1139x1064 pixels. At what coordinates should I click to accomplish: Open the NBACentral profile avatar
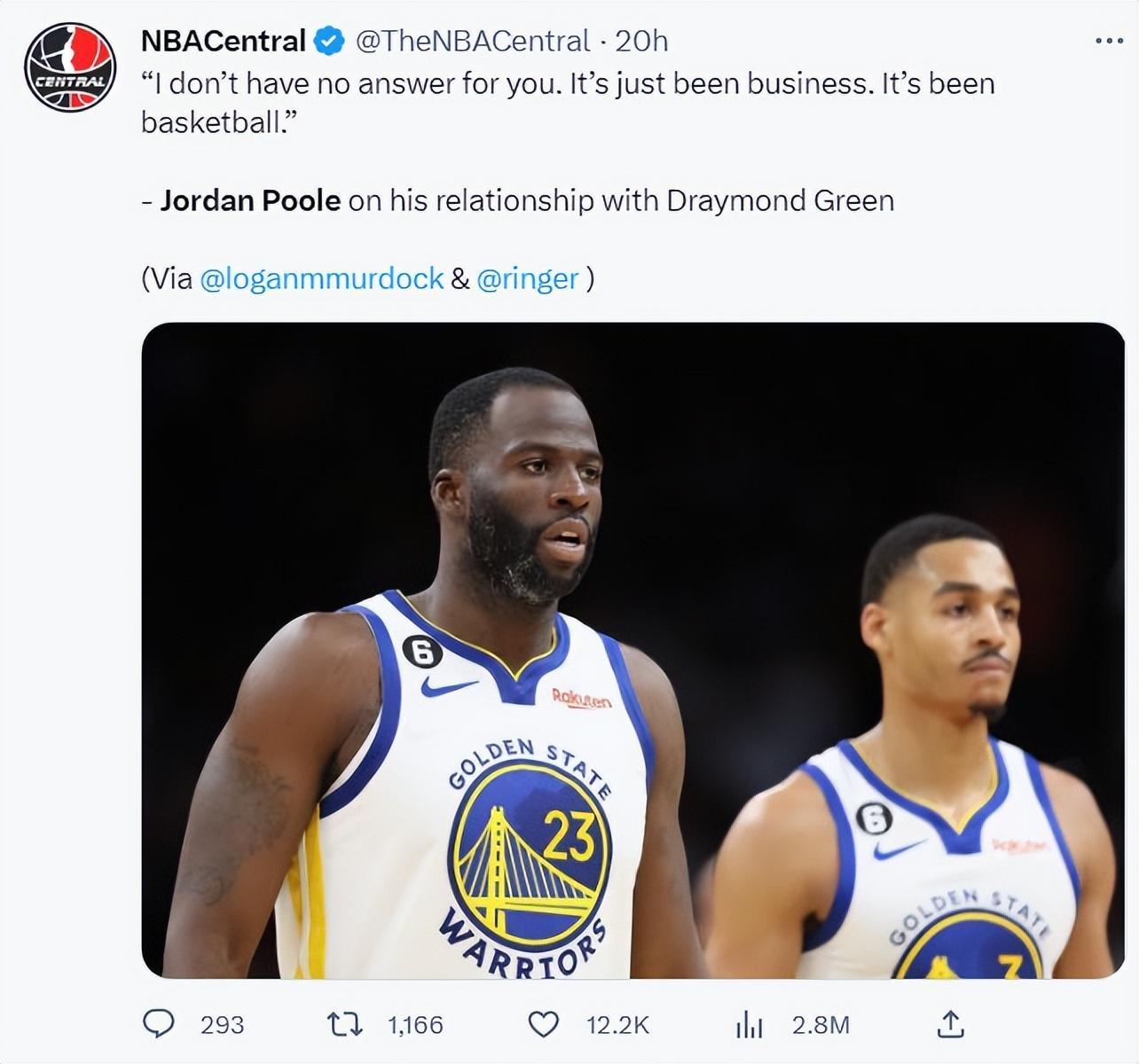pos(70,66)
